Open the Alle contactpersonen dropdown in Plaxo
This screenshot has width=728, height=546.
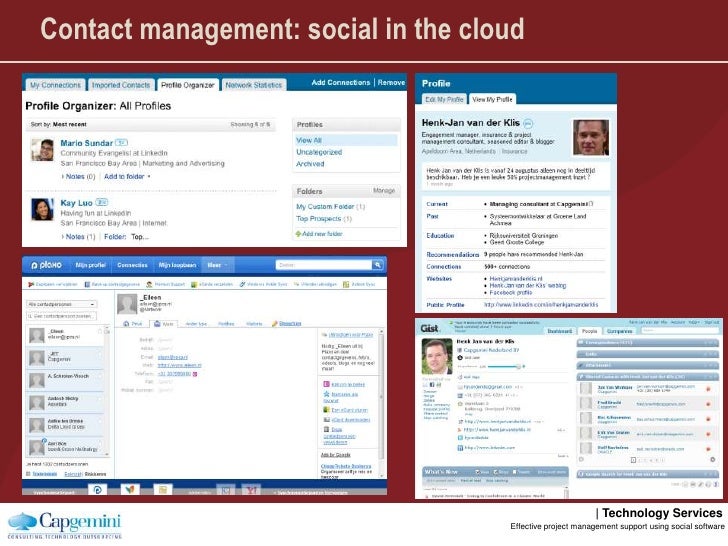point(61,304)
